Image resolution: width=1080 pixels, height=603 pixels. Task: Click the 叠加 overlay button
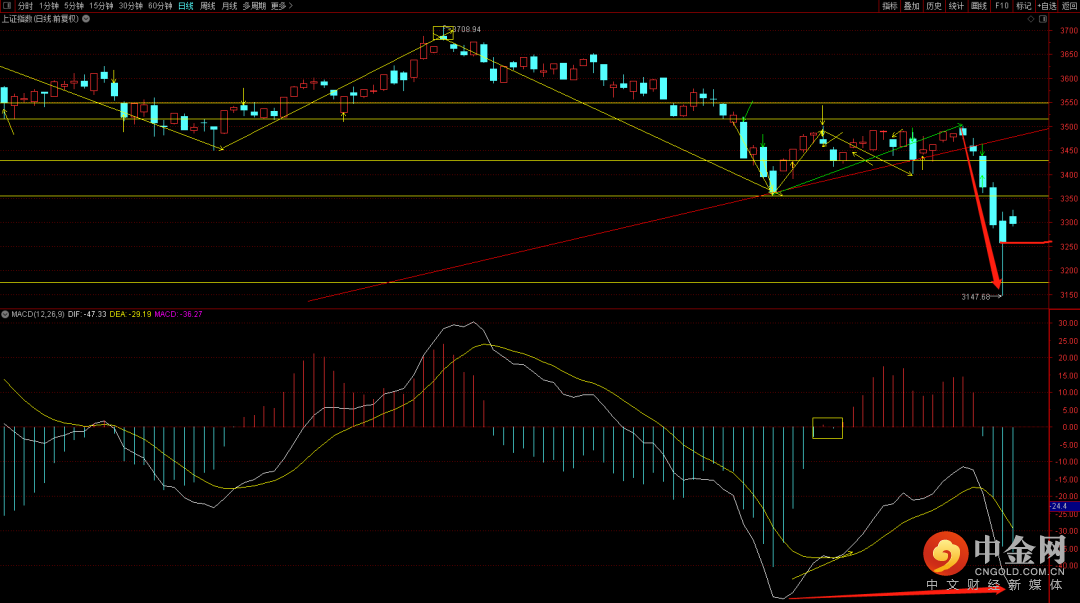coord(911,6)
